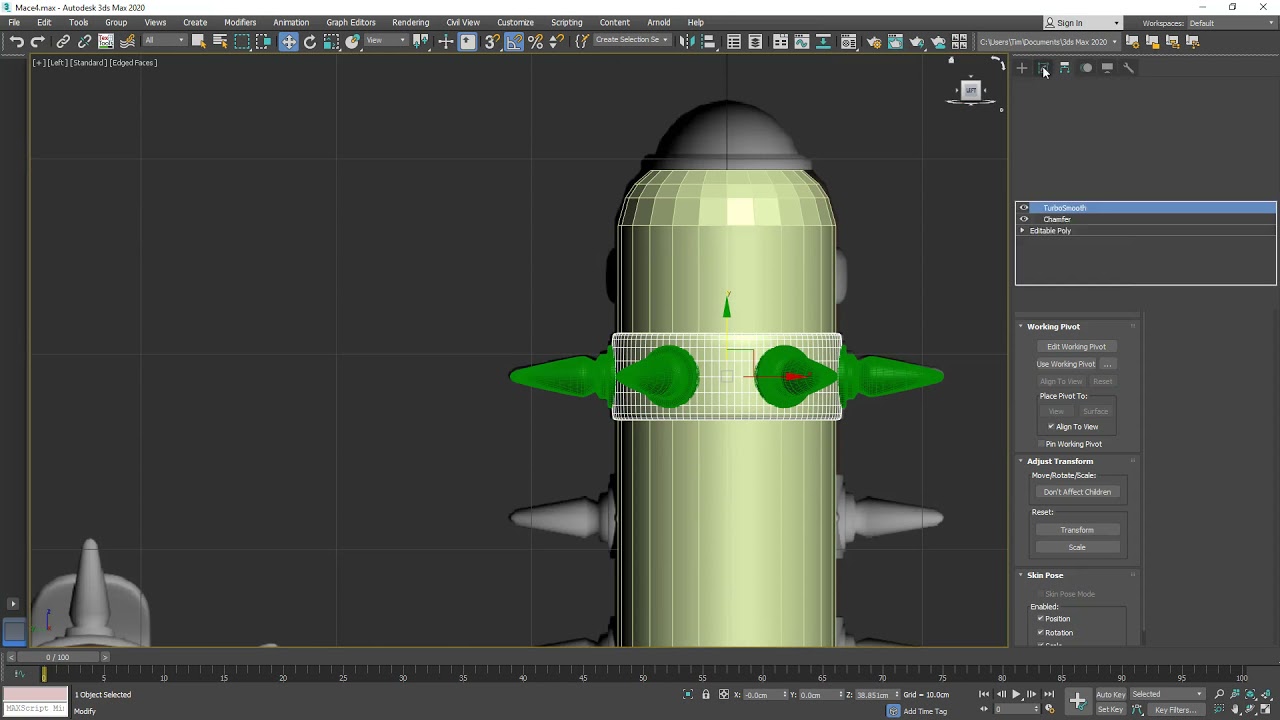Screen dimensions: 1280x720
Task: Open the Workspaces Default dropdown
Action: 1230,23
